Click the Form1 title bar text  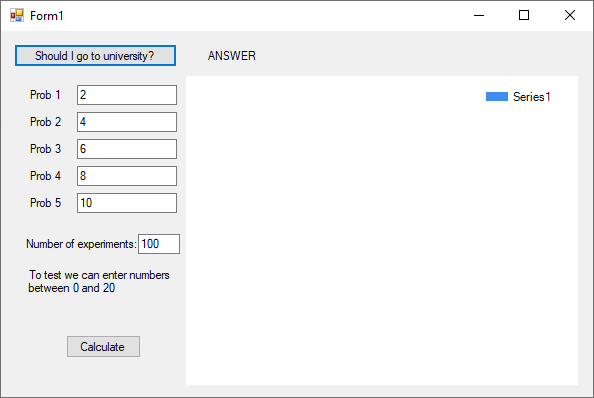pos(47,16)
